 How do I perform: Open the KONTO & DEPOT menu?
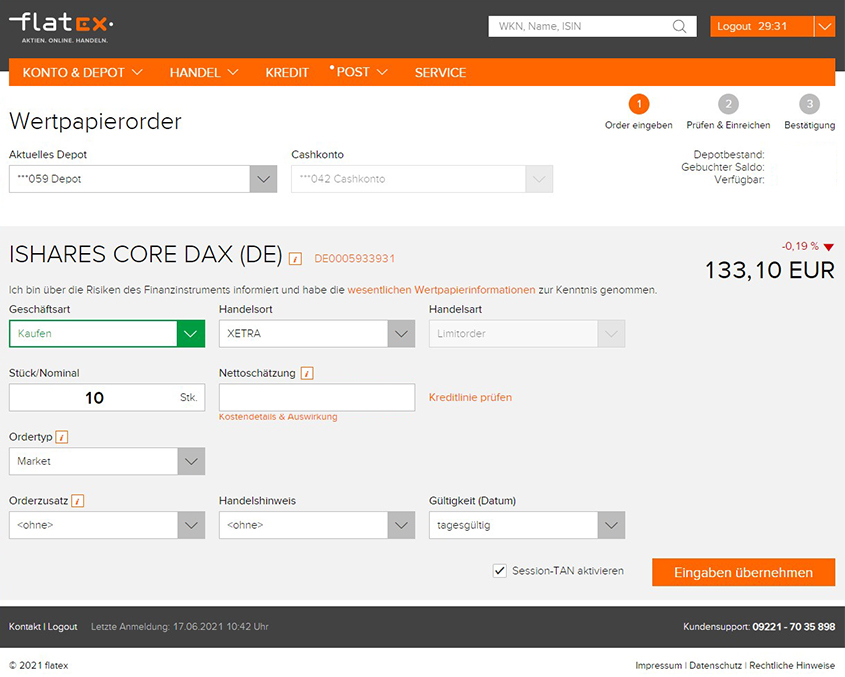(x=82, y=72)
